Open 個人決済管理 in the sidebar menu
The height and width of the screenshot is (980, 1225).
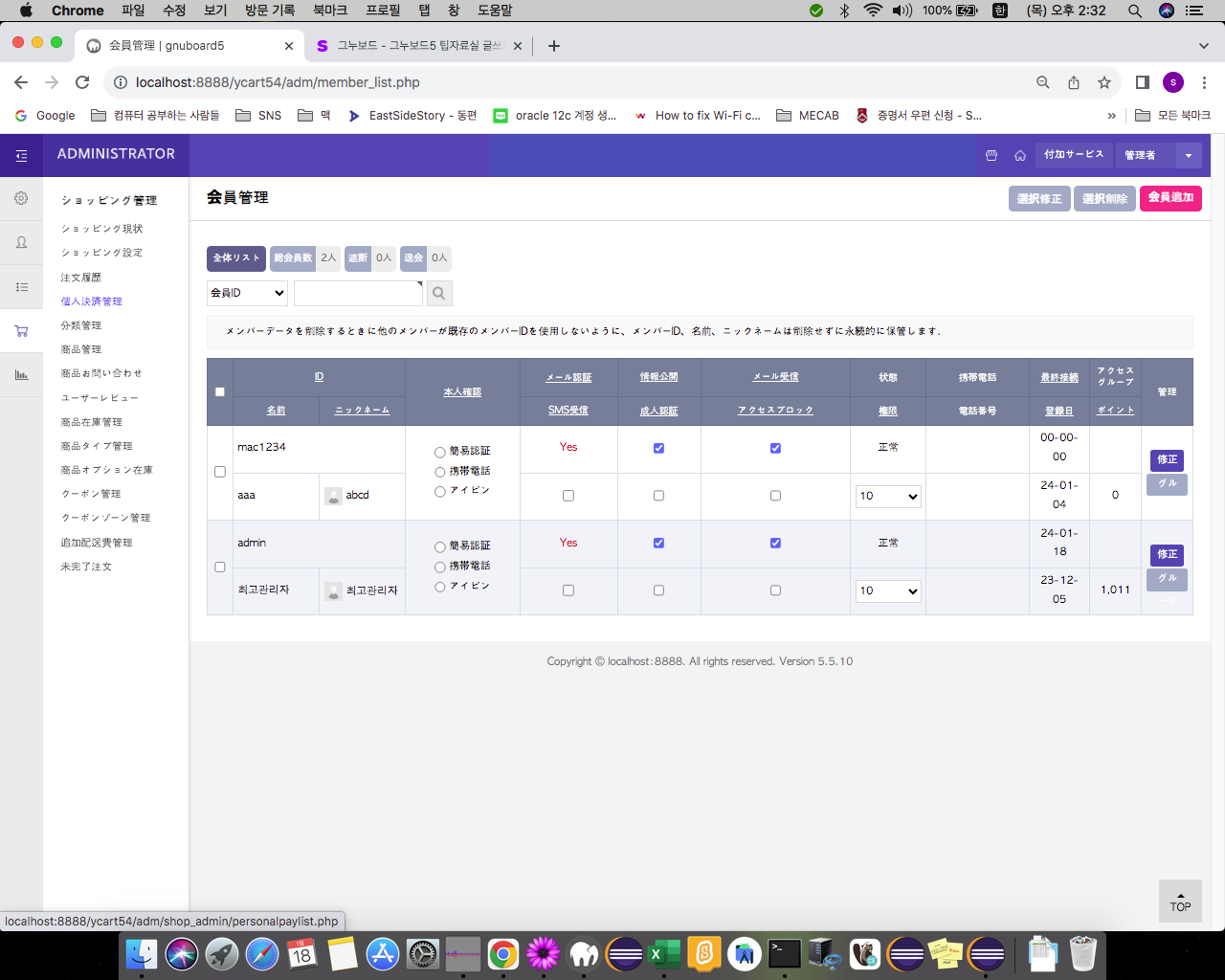click(92, 301)
